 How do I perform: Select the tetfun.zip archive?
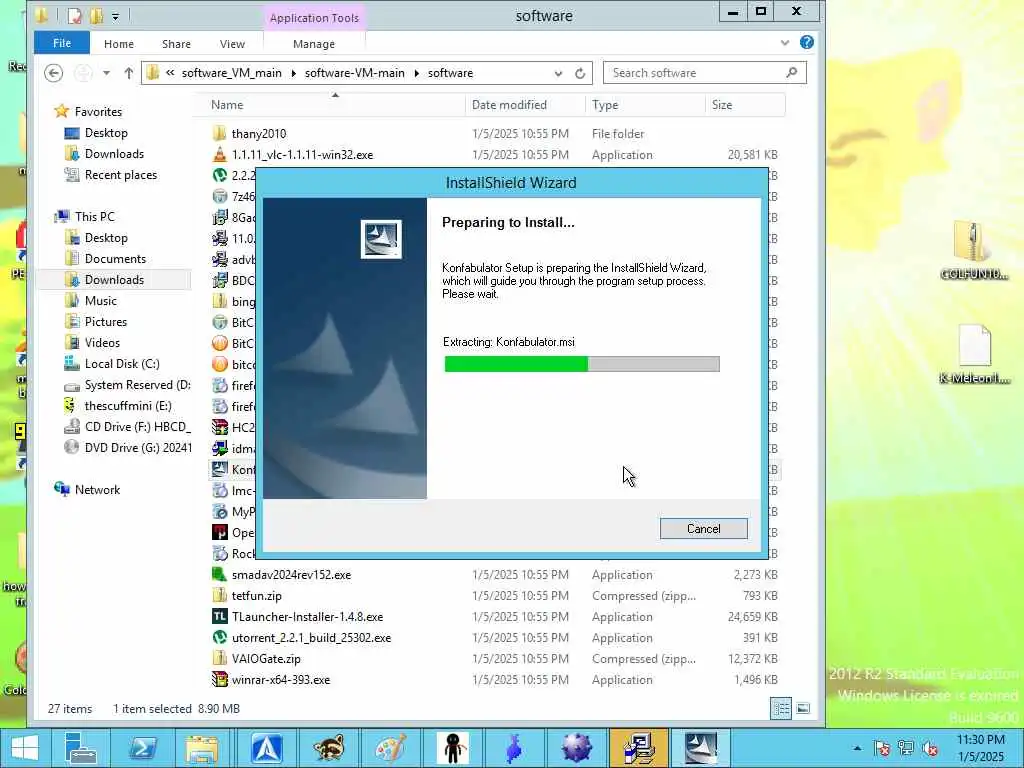(x=257, y=596)
